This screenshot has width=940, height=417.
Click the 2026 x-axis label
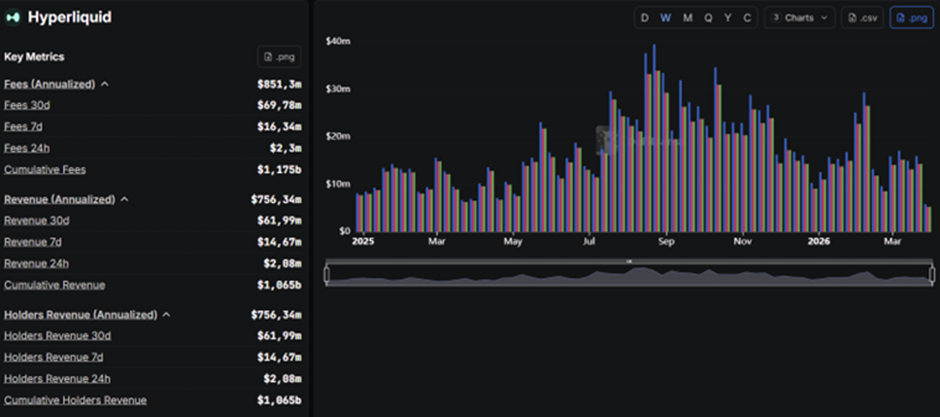click(818, 241)
